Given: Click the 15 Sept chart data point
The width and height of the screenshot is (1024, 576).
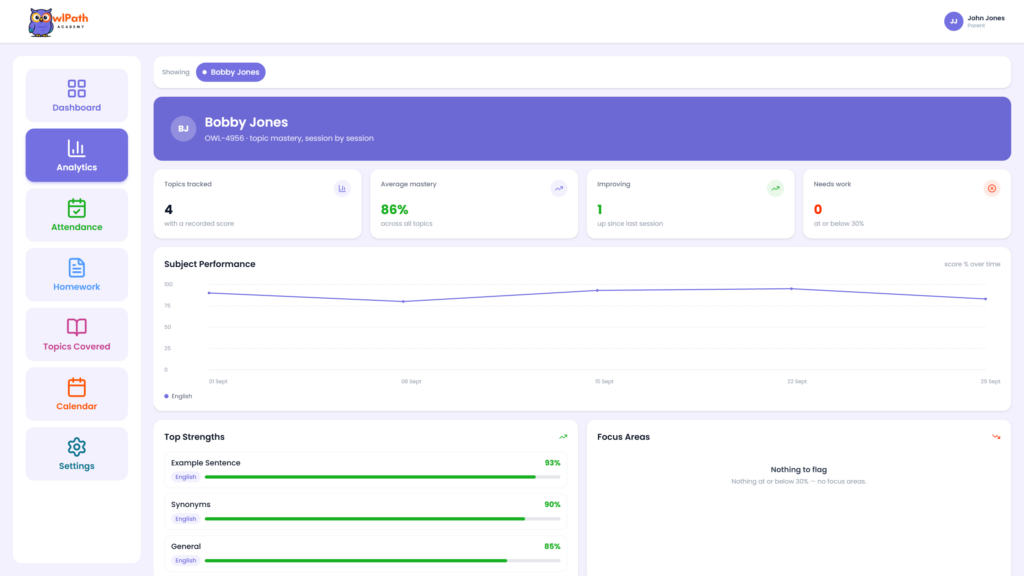Looking at the screenshot, I should pos(597,291).
